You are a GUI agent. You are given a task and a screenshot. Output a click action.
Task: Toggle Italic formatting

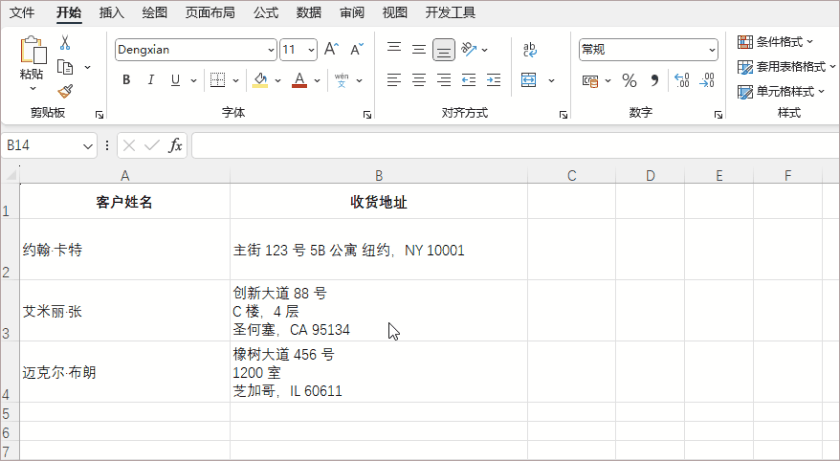pyautogui.click(x=151, y=80)
